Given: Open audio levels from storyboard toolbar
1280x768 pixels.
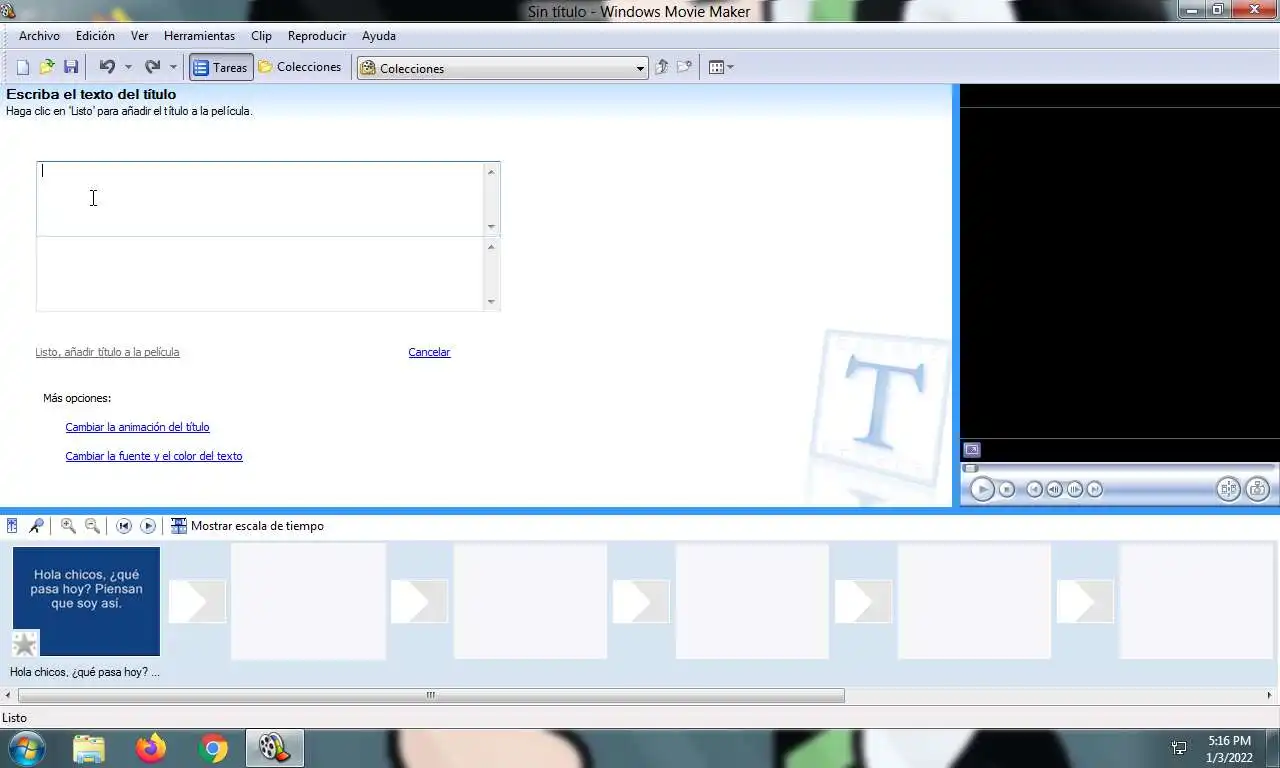Looking at the screenshot, I should coord(12,526).
